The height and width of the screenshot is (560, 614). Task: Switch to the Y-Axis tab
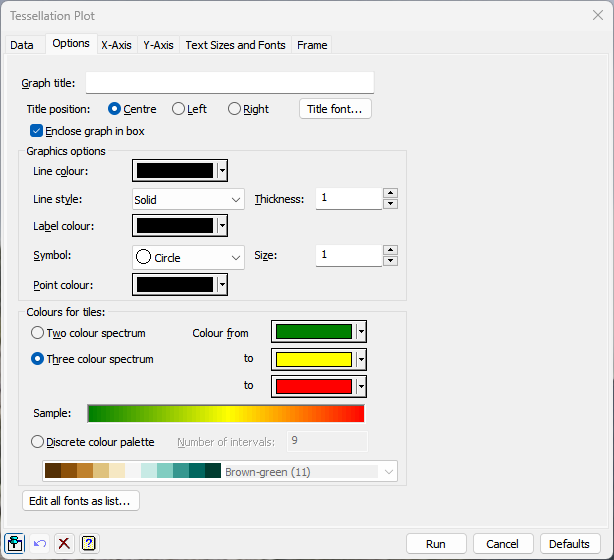[158, 45]
